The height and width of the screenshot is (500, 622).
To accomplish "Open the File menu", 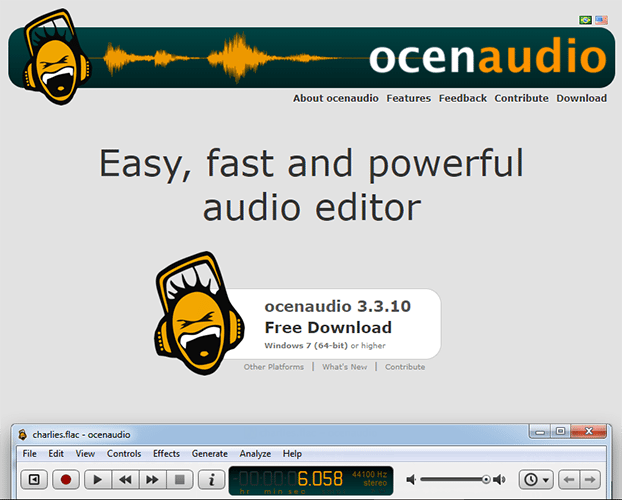I will [x=29, y=454].
